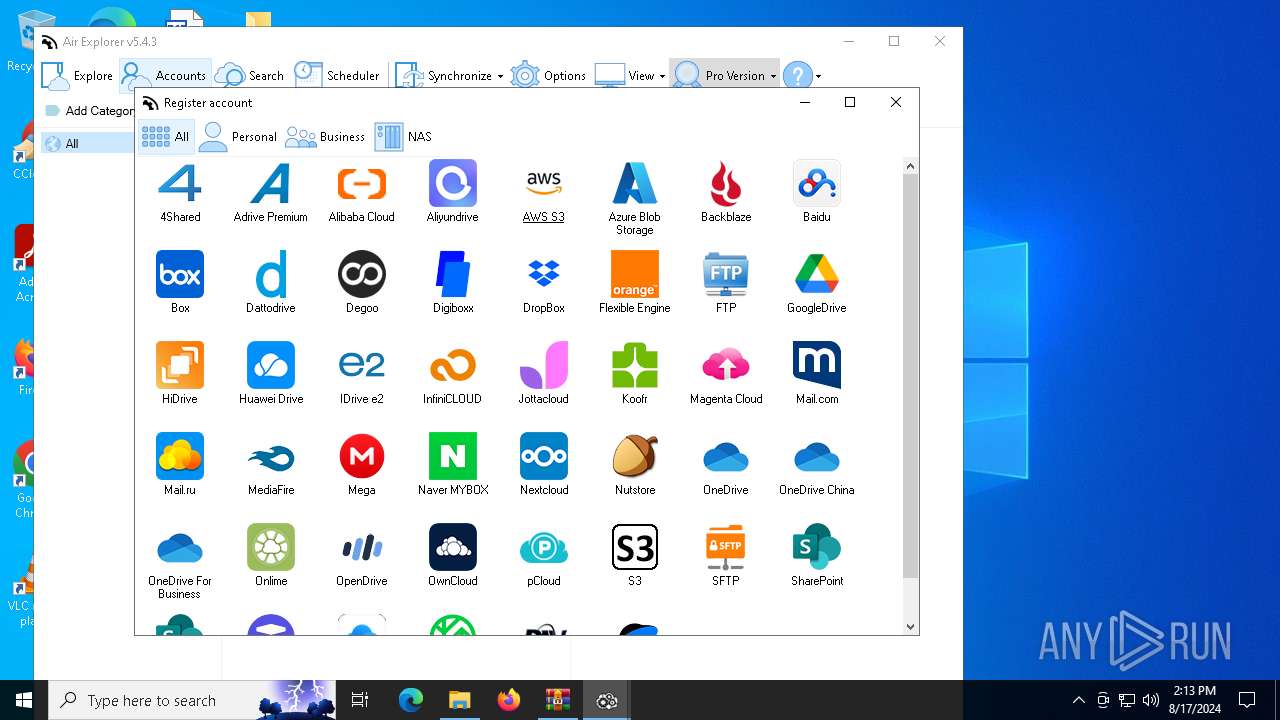Select the Mail.com icon
This screenshot has width=1280, height=720.
817,365
